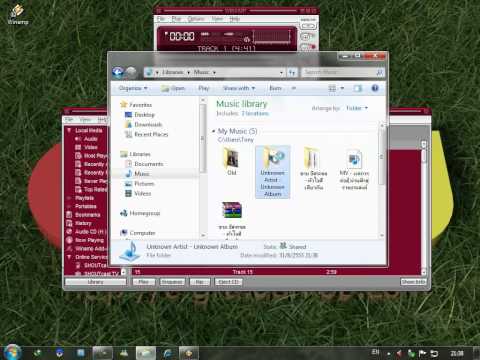The width and height of the screenshot is (480, 360).
Task: Open Computer in navigation pane
Action: click(x=138, y=233)
